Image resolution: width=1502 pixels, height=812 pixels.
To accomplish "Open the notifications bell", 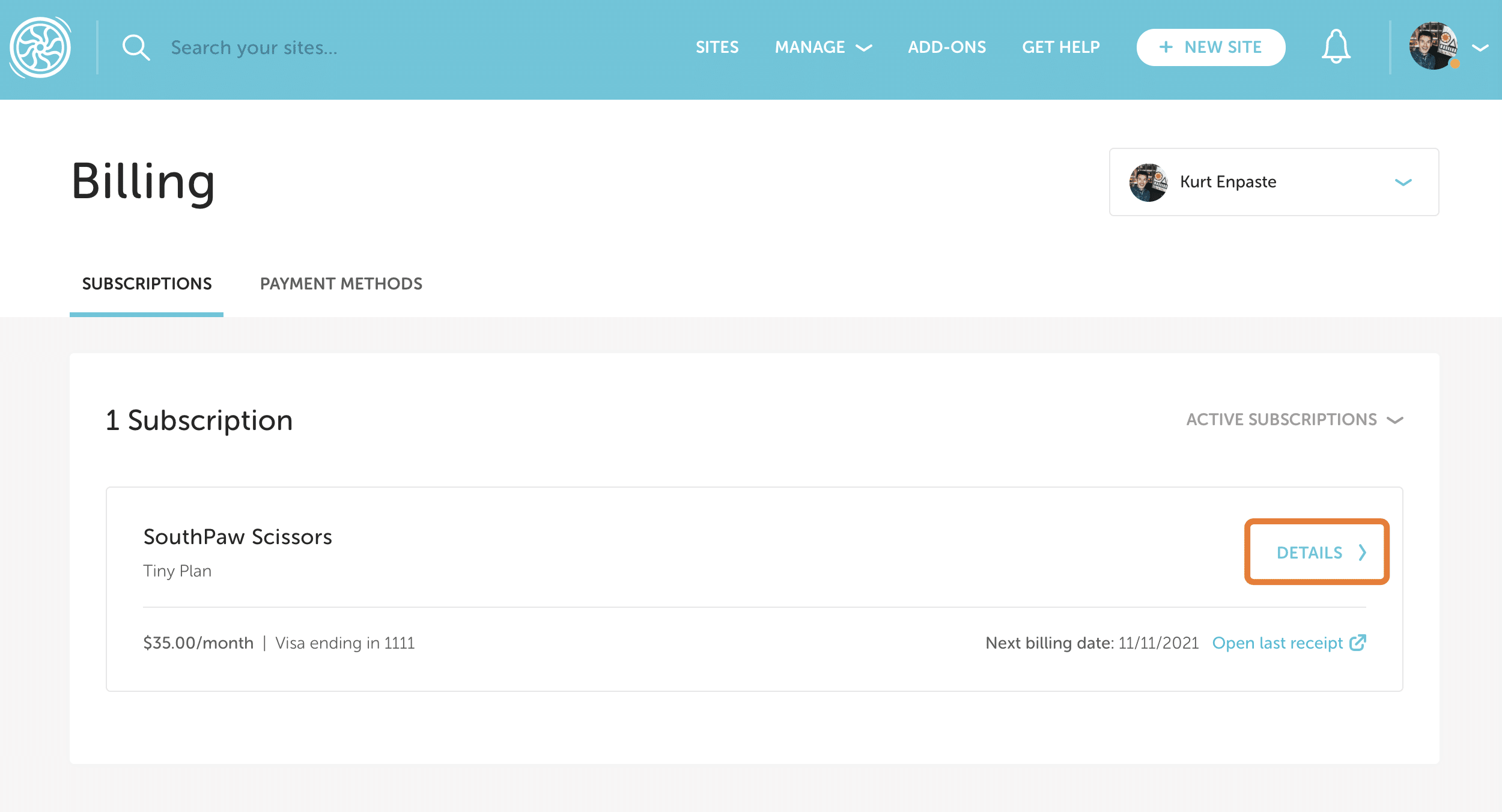I will pyautogui.click(x=1336, y=47).
